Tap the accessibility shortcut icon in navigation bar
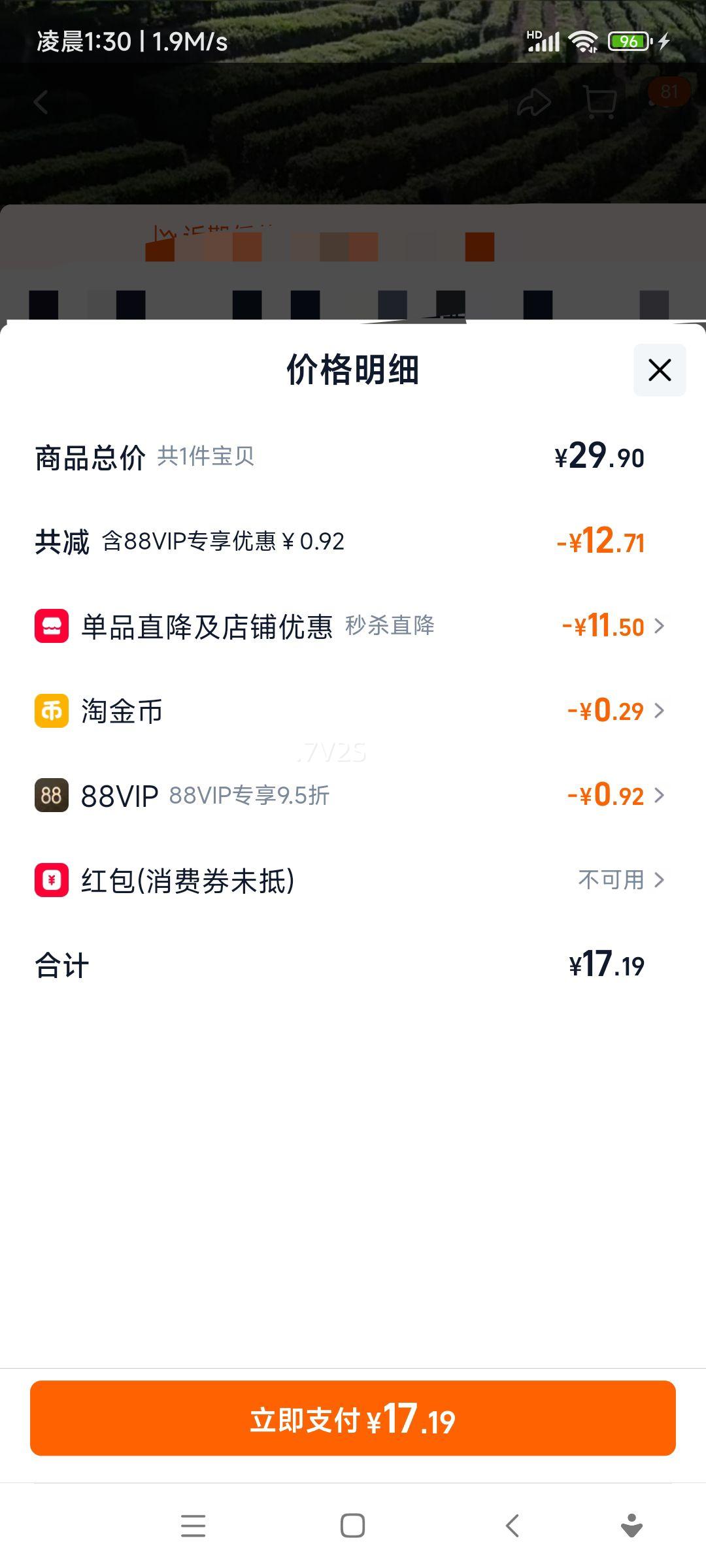Viewport: 706px width, 1568px height. pos(631,1526)
